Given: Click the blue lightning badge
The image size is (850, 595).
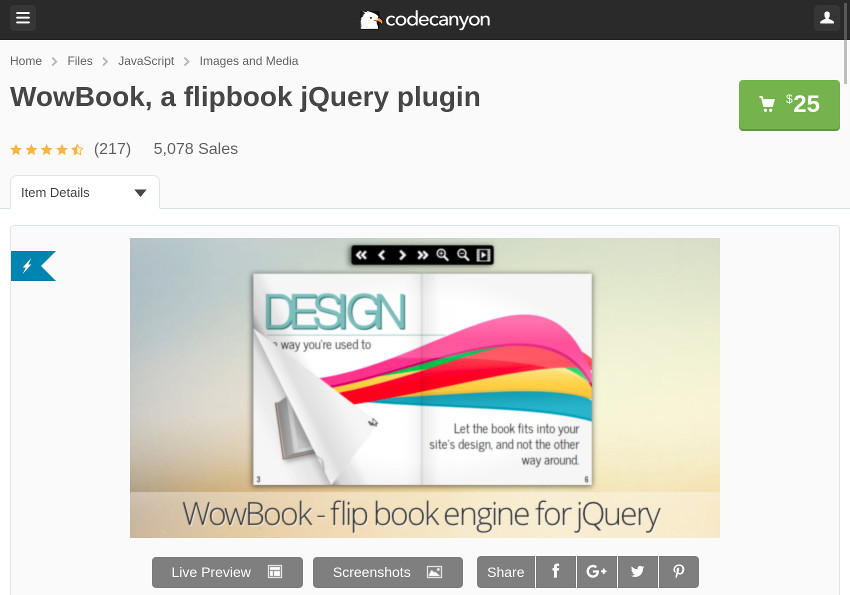Looking at the screenshot, I should [x=33, y=266].
